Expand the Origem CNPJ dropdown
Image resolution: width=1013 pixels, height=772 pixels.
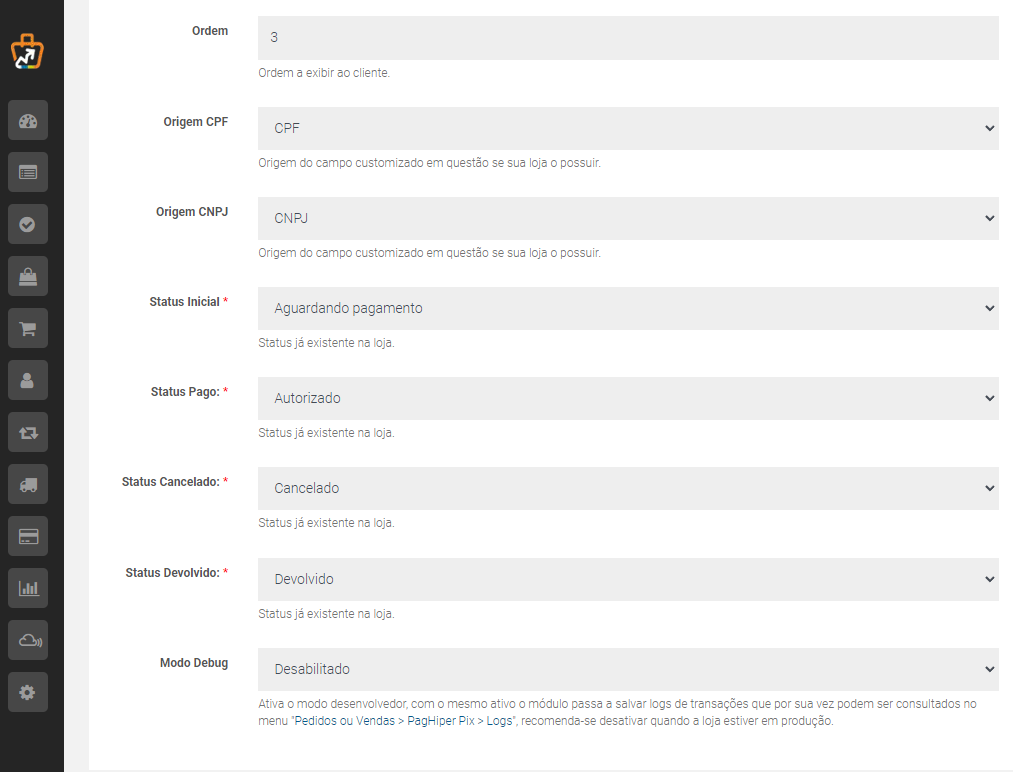(628, 218)
